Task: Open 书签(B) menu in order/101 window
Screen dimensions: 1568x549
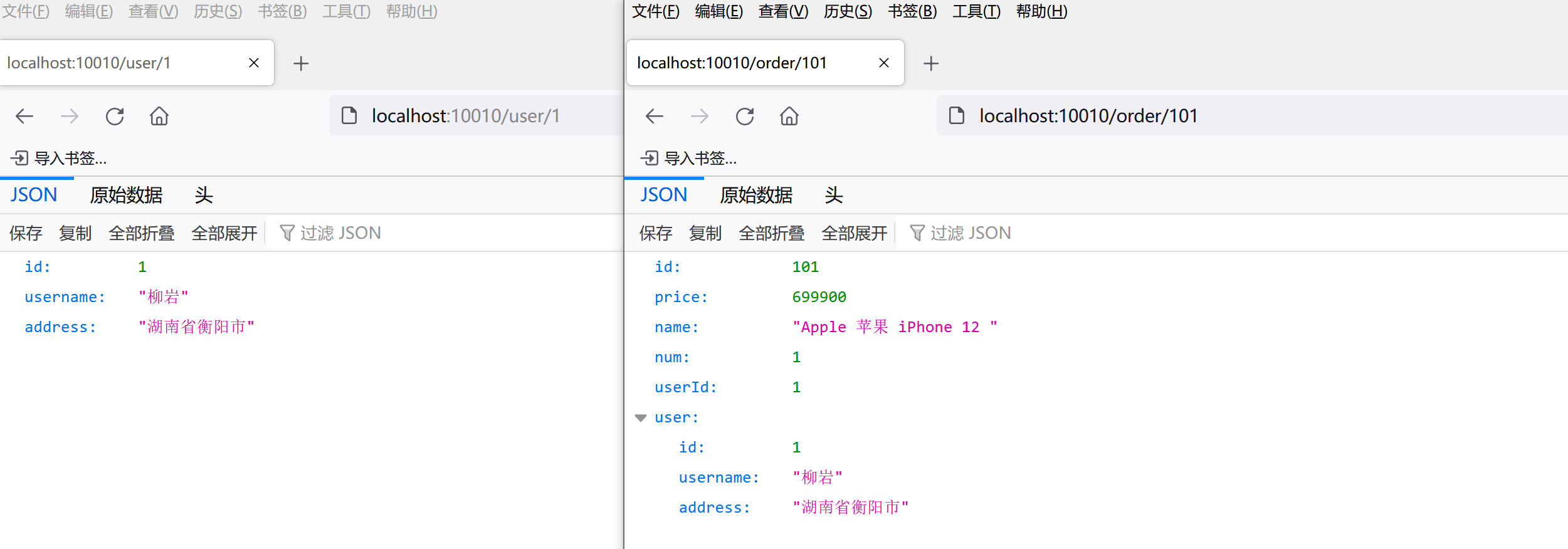Action: (x=913, y=11)
